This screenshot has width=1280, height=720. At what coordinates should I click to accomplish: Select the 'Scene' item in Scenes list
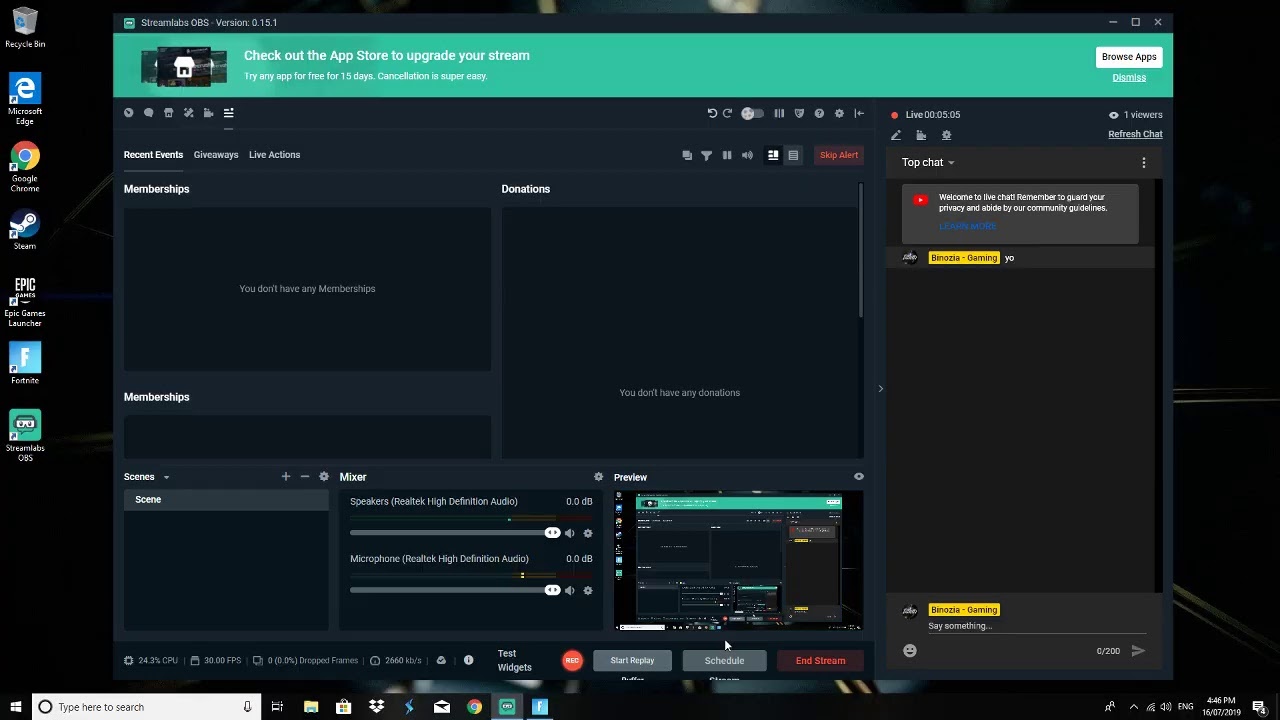226,499
